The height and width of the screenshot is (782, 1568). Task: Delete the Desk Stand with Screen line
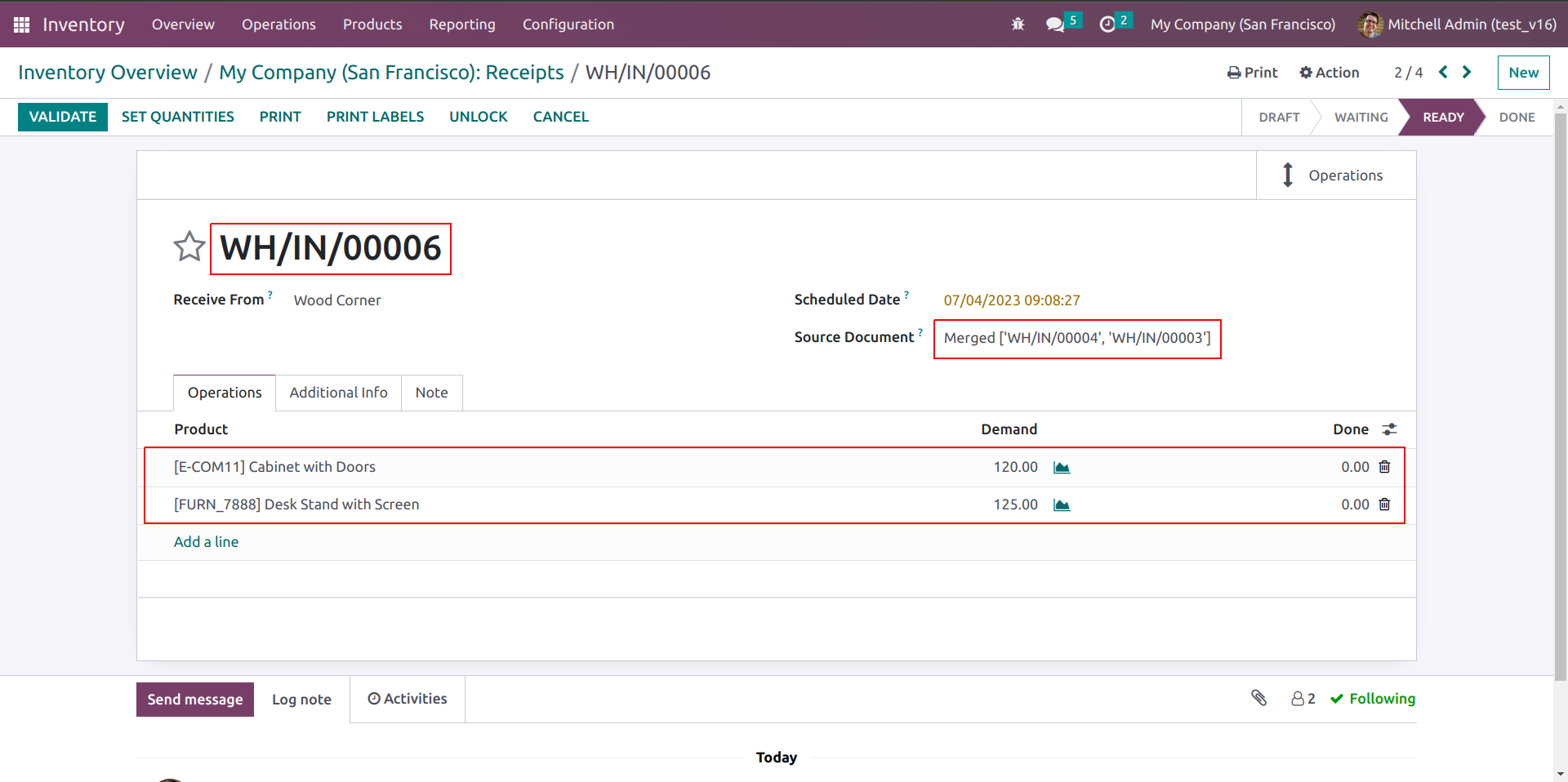(1384, 504)
